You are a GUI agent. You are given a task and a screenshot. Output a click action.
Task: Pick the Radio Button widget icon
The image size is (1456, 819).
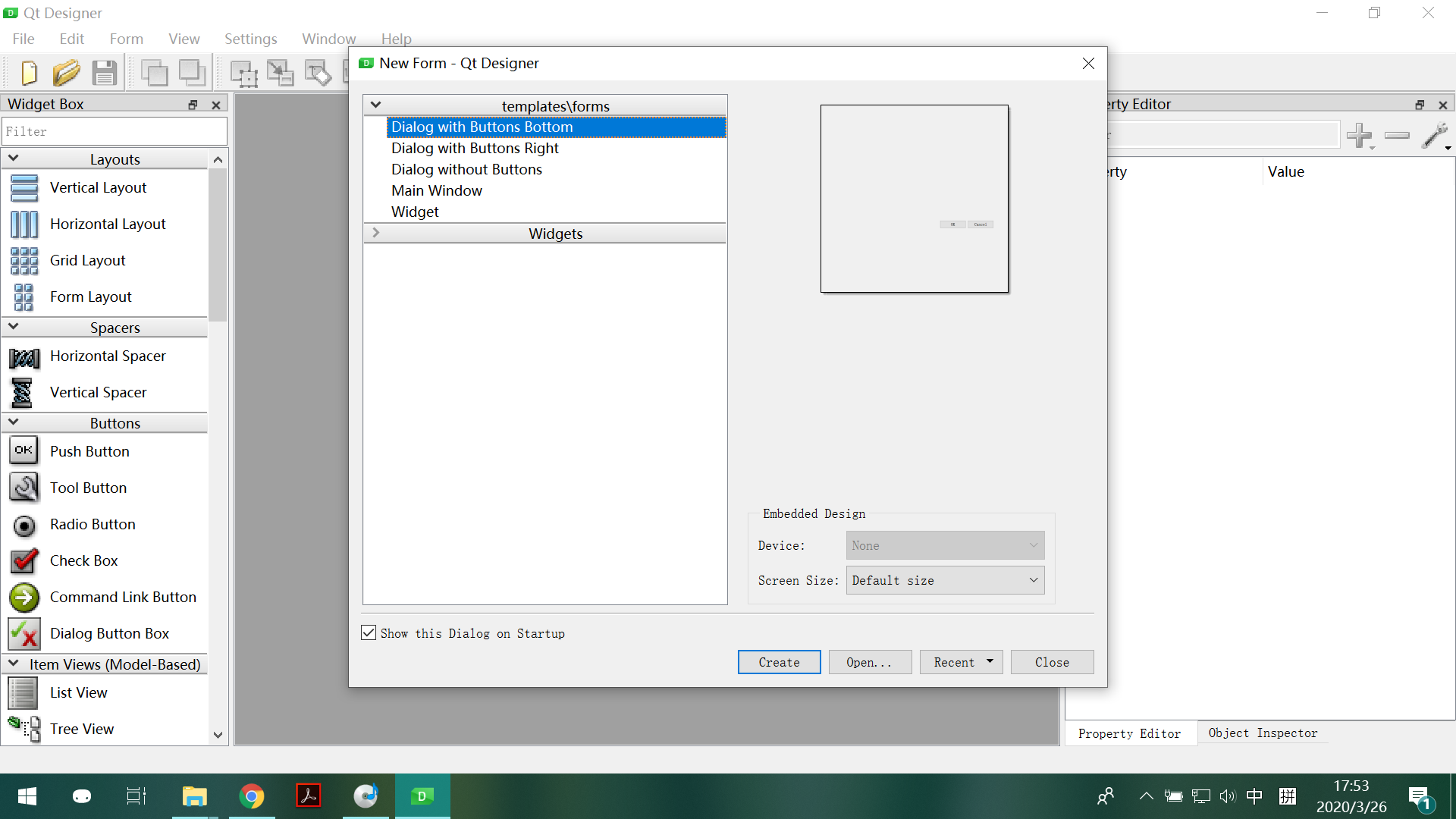click(x=24, y=525)
